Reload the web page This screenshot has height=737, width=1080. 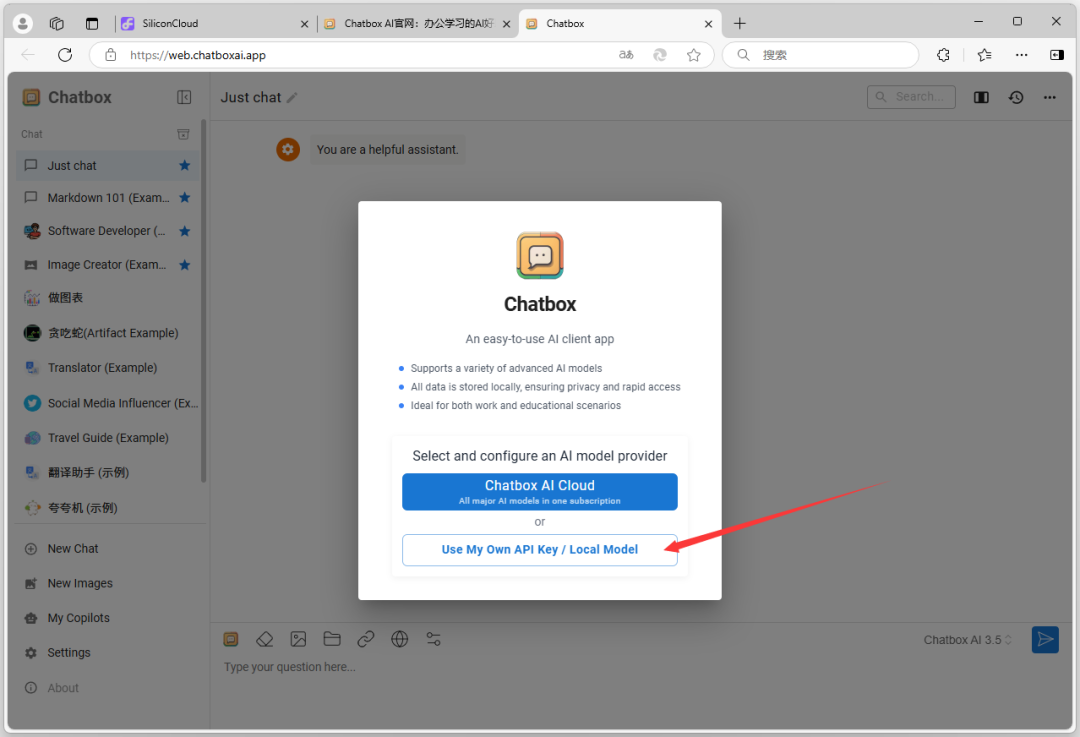[65, 54]
